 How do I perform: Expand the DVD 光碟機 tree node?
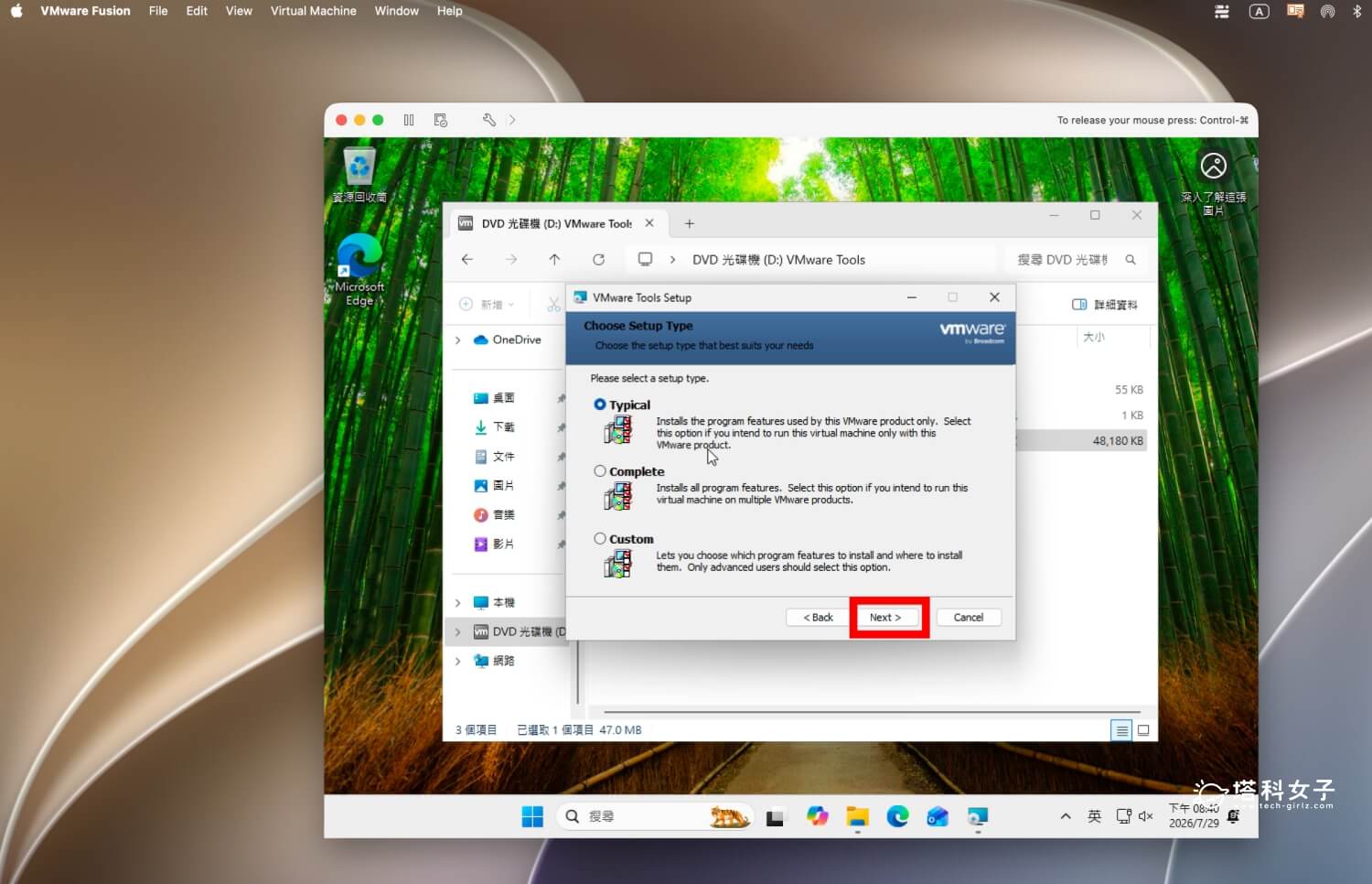(x=458, y=632)
